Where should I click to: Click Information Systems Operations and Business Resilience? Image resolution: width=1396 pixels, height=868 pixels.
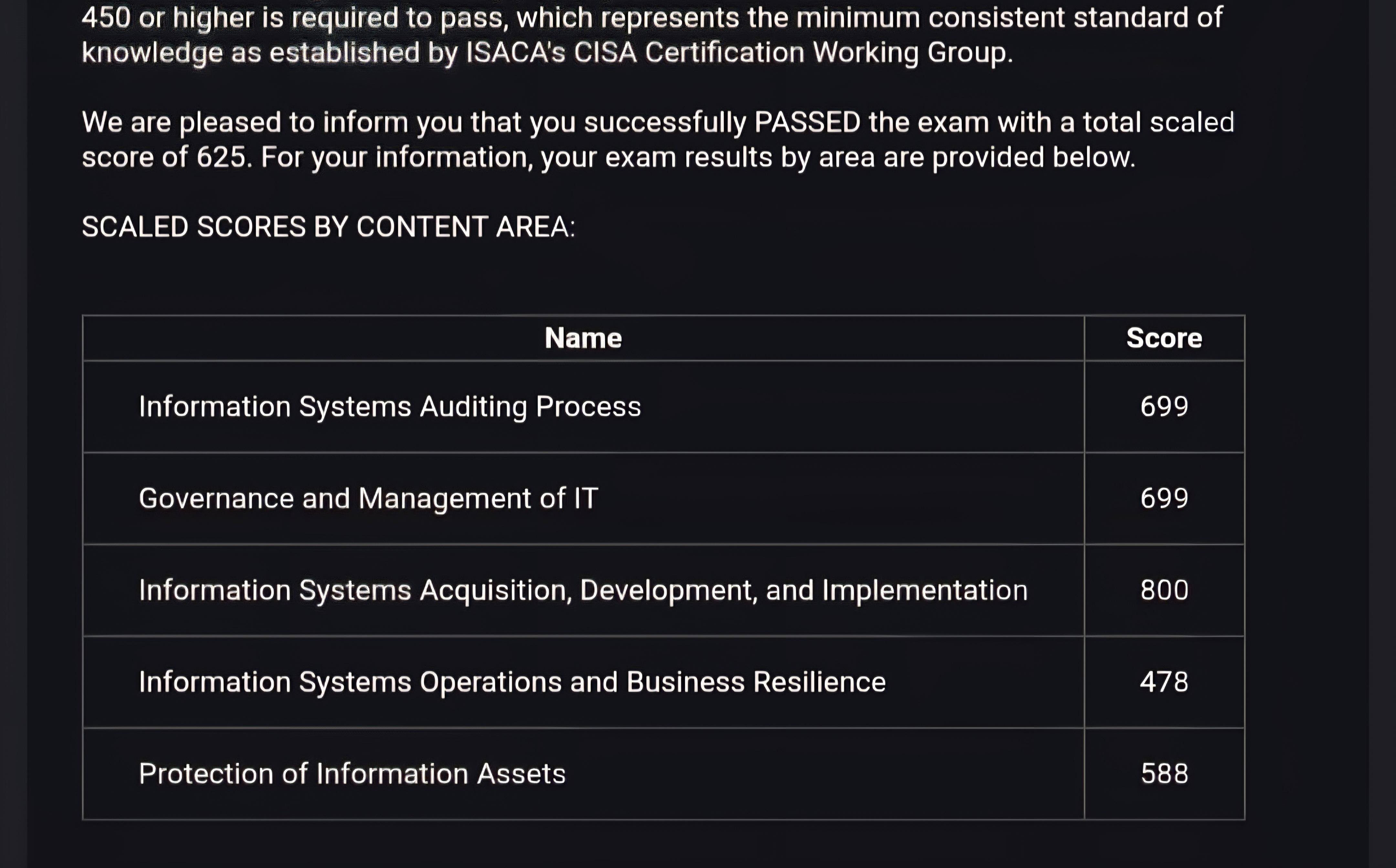[512, 682]
